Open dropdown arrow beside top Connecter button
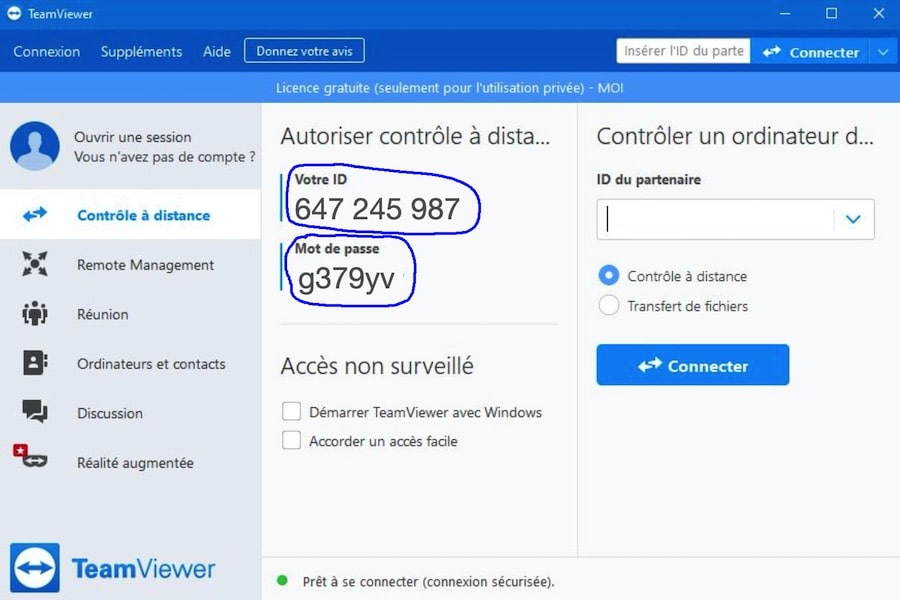The image size is (900, 600). (883, 52)
